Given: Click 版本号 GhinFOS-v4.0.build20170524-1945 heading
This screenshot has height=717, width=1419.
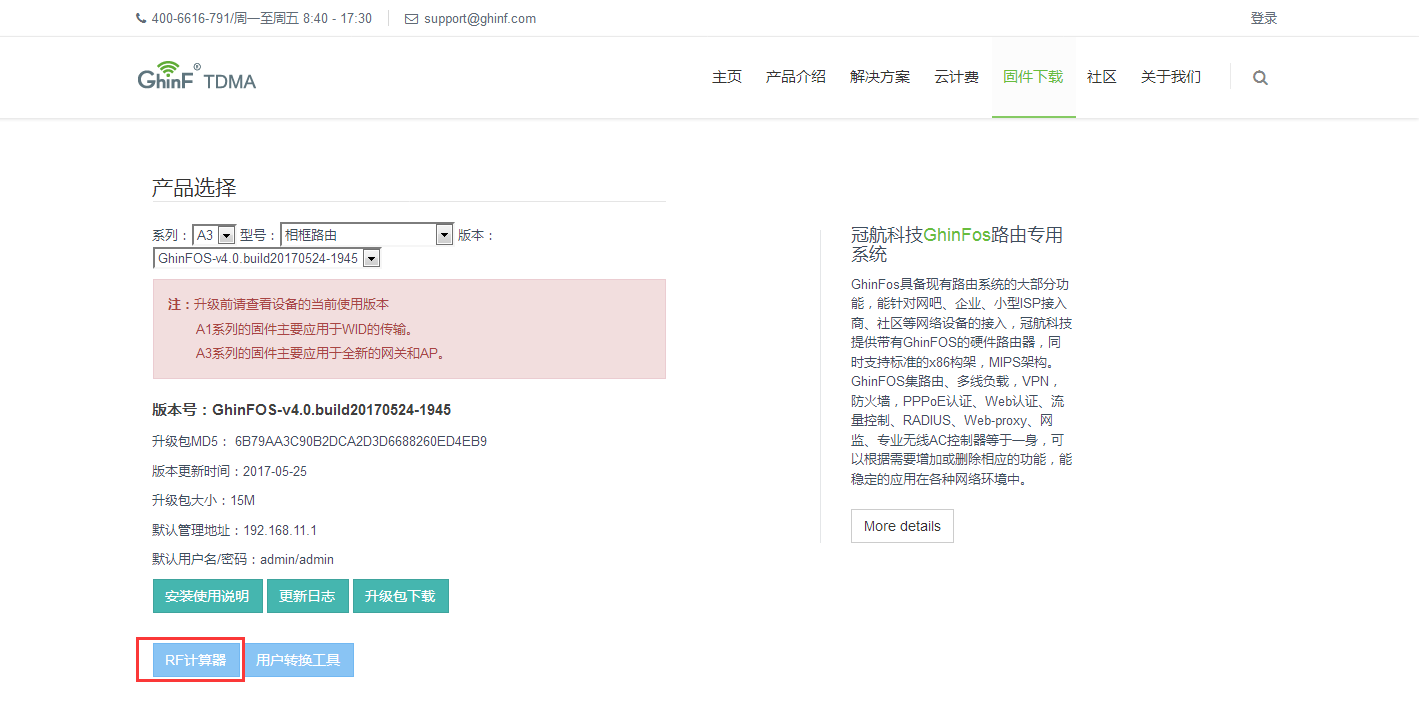Looking at the screenshot, I should [x=301, y=410].
